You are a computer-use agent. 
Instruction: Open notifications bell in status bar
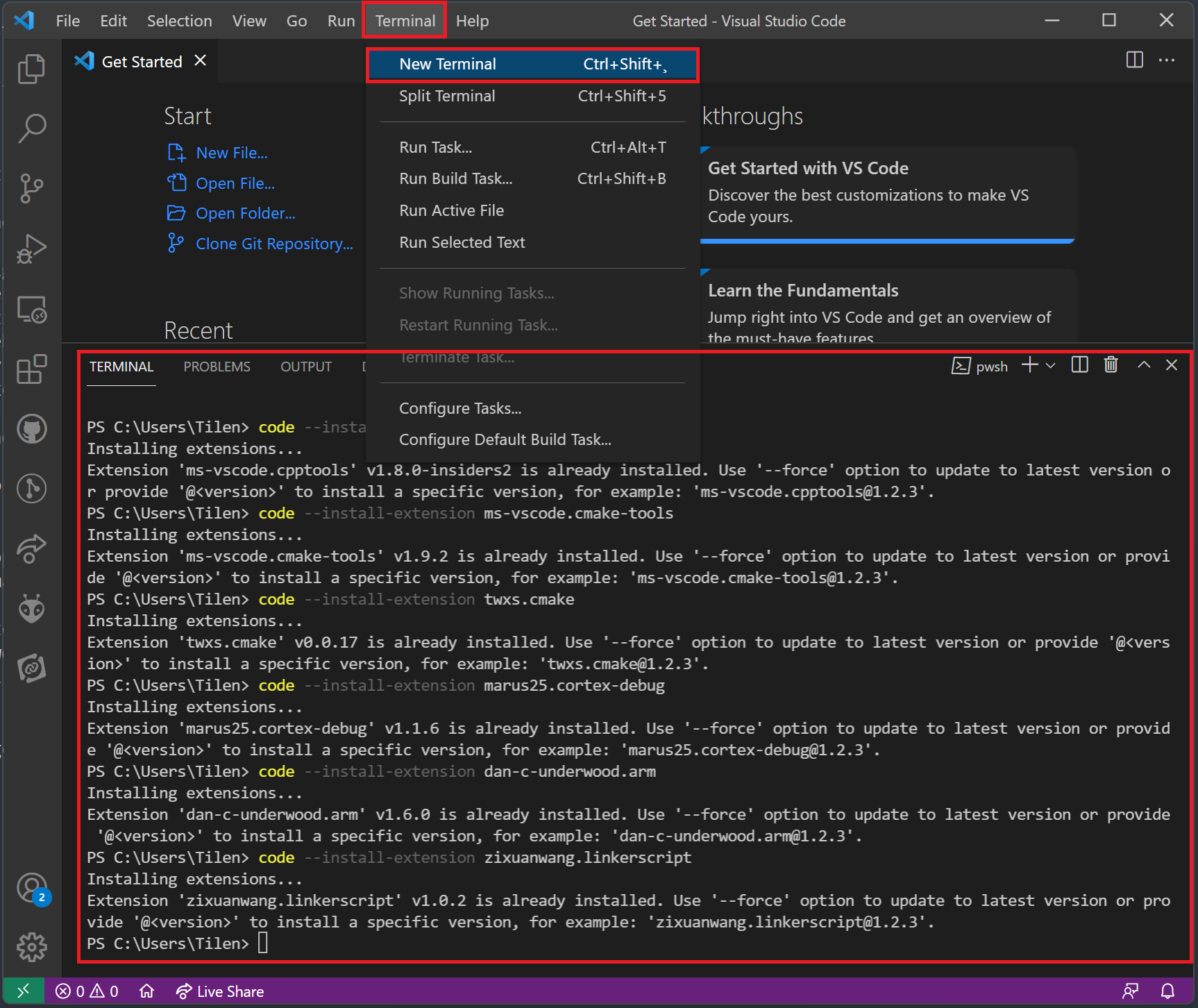pyautogui.click(x=1167, y=991)
